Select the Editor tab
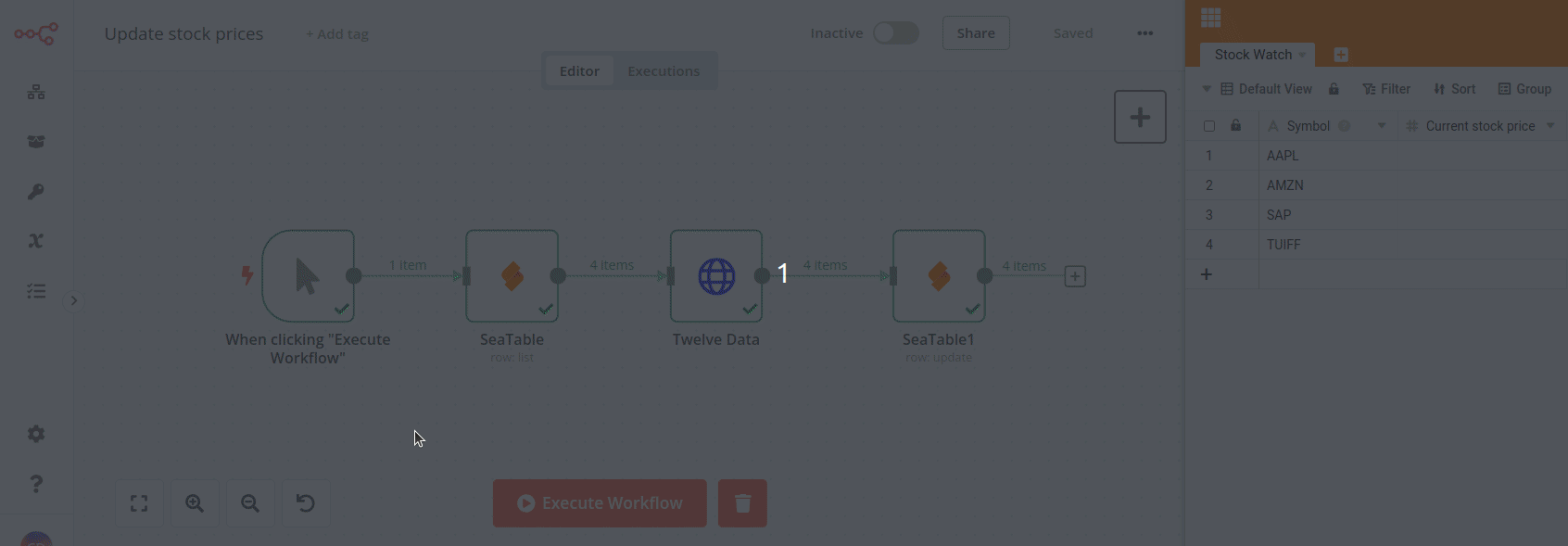 point(579,71)
